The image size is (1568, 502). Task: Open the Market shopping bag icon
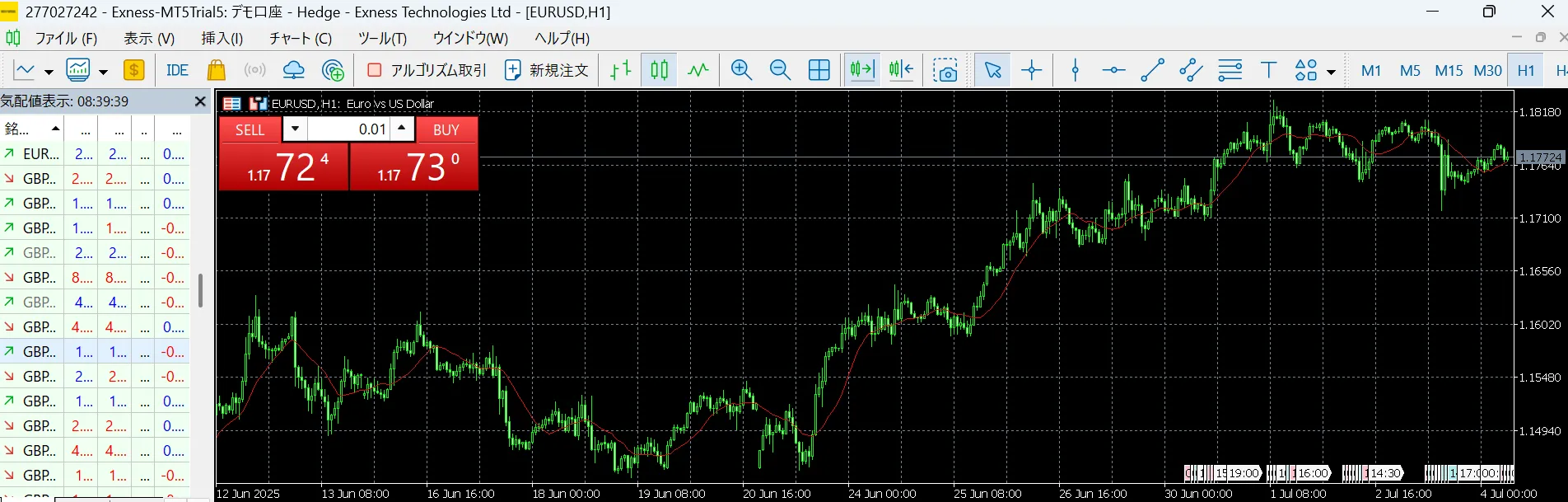[x=216, y=70]
